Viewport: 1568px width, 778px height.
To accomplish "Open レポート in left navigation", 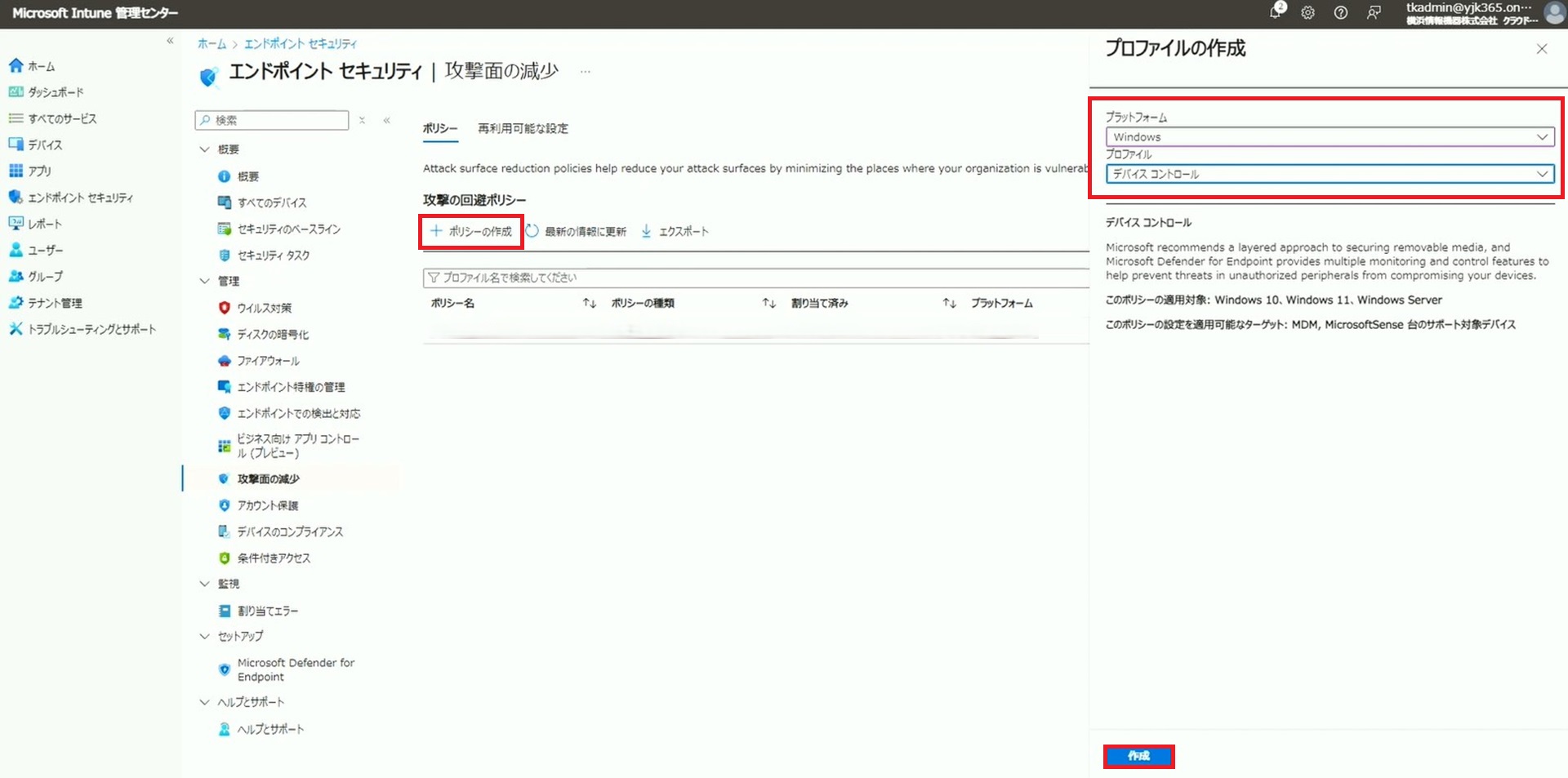I will coord(34,224).
